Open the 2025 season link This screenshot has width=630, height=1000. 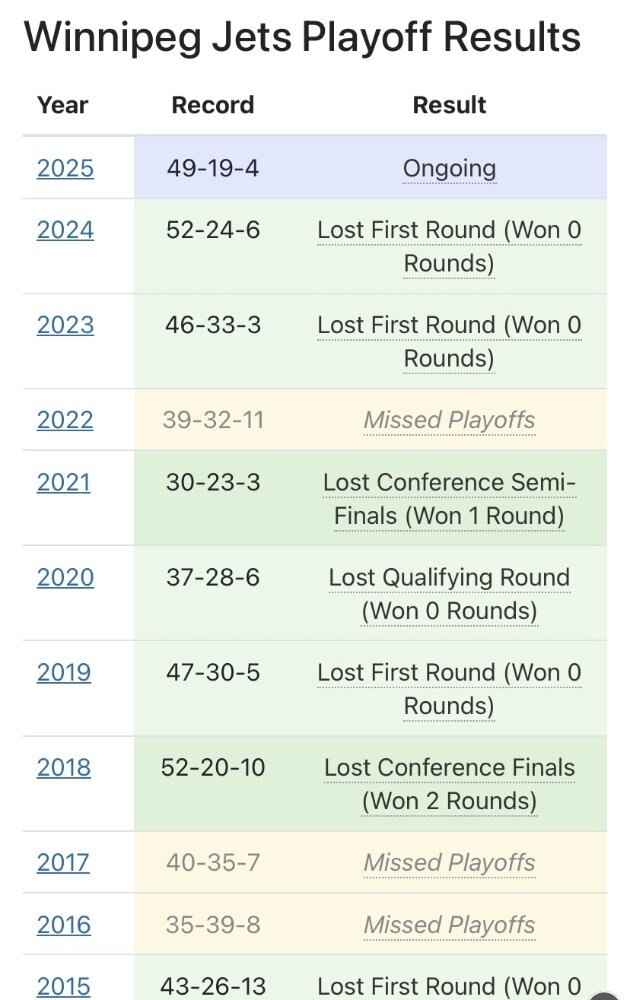pyautogui.click(x=65, y=168)
